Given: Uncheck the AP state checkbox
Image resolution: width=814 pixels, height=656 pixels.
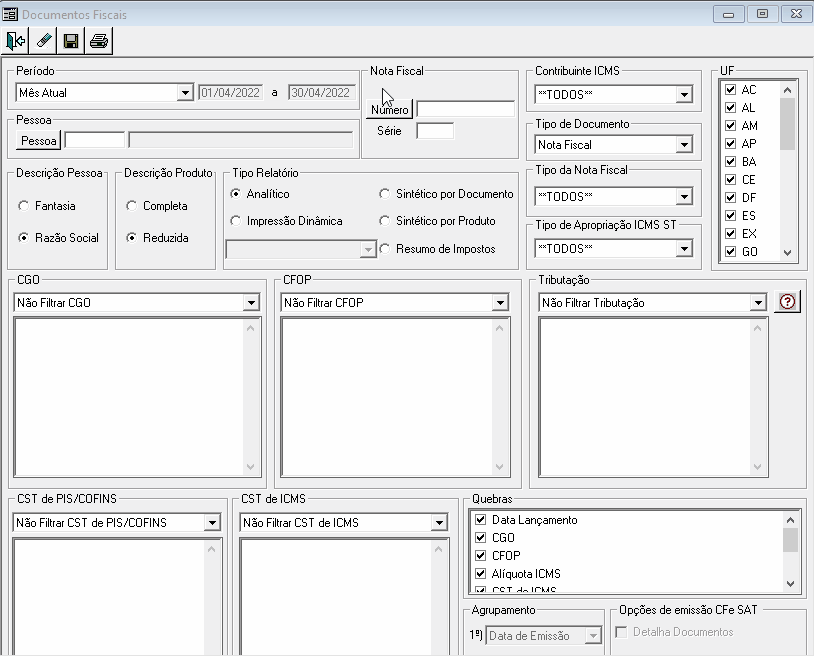Looking at the screenshot, I should pyautogui.click(x=730, y=143).
